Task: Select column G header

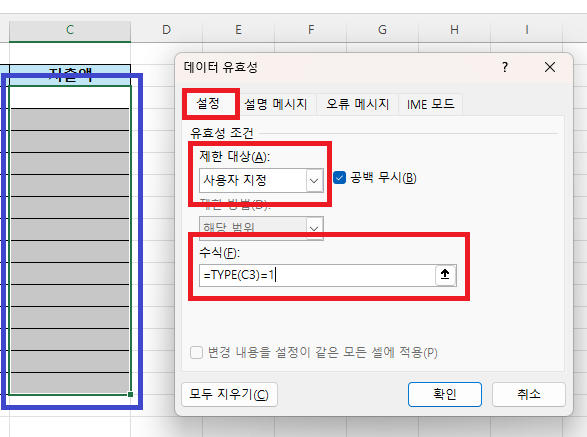Action: pos(382,30)
